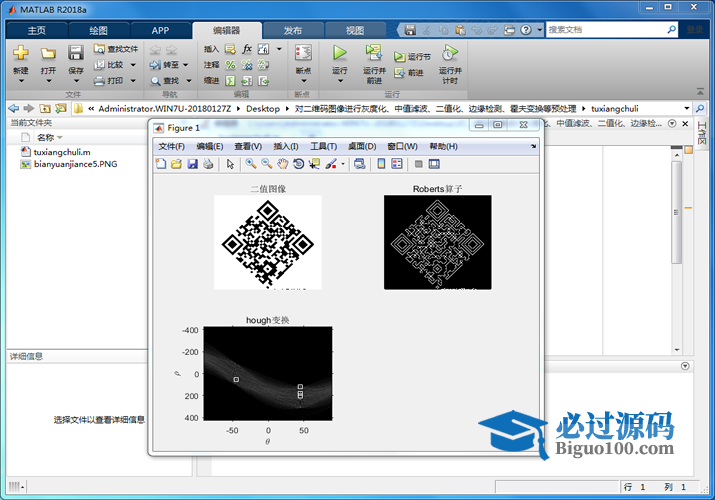
Task: Click the comment percent icon
Action: tap(231, 65)
